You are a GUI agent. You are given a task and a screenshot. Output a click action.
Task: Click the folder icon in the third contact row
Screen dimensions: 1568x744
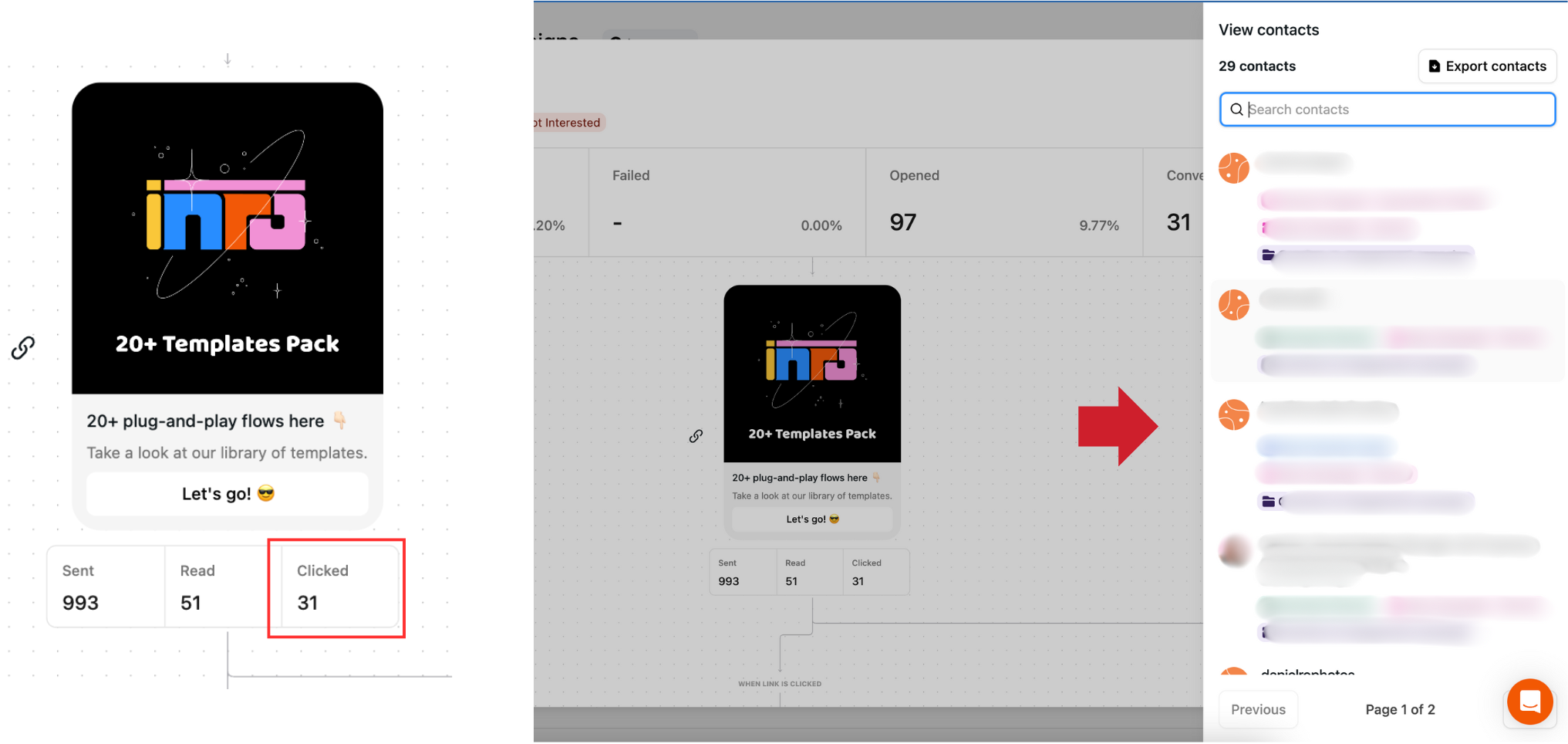[1267, 502]
